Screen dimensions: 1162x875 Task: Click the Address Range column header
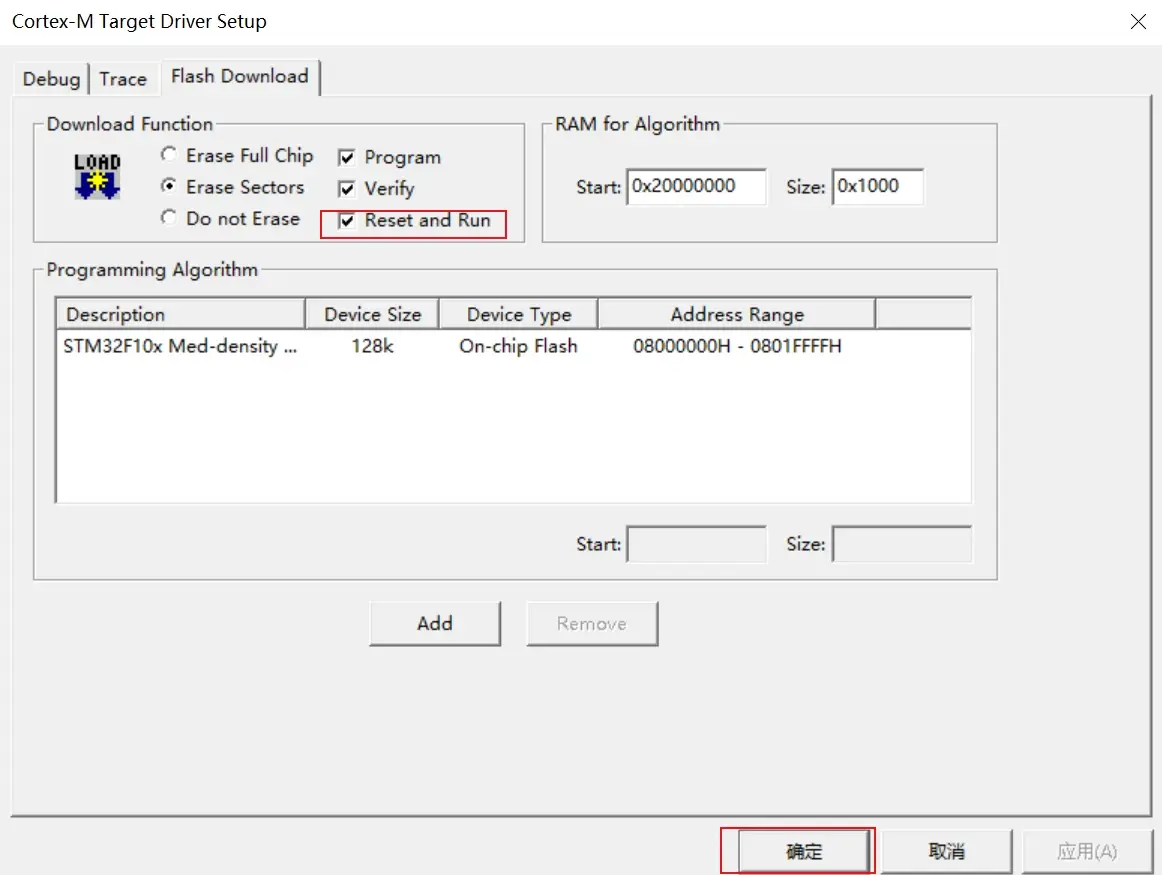[x=737, y=314]
